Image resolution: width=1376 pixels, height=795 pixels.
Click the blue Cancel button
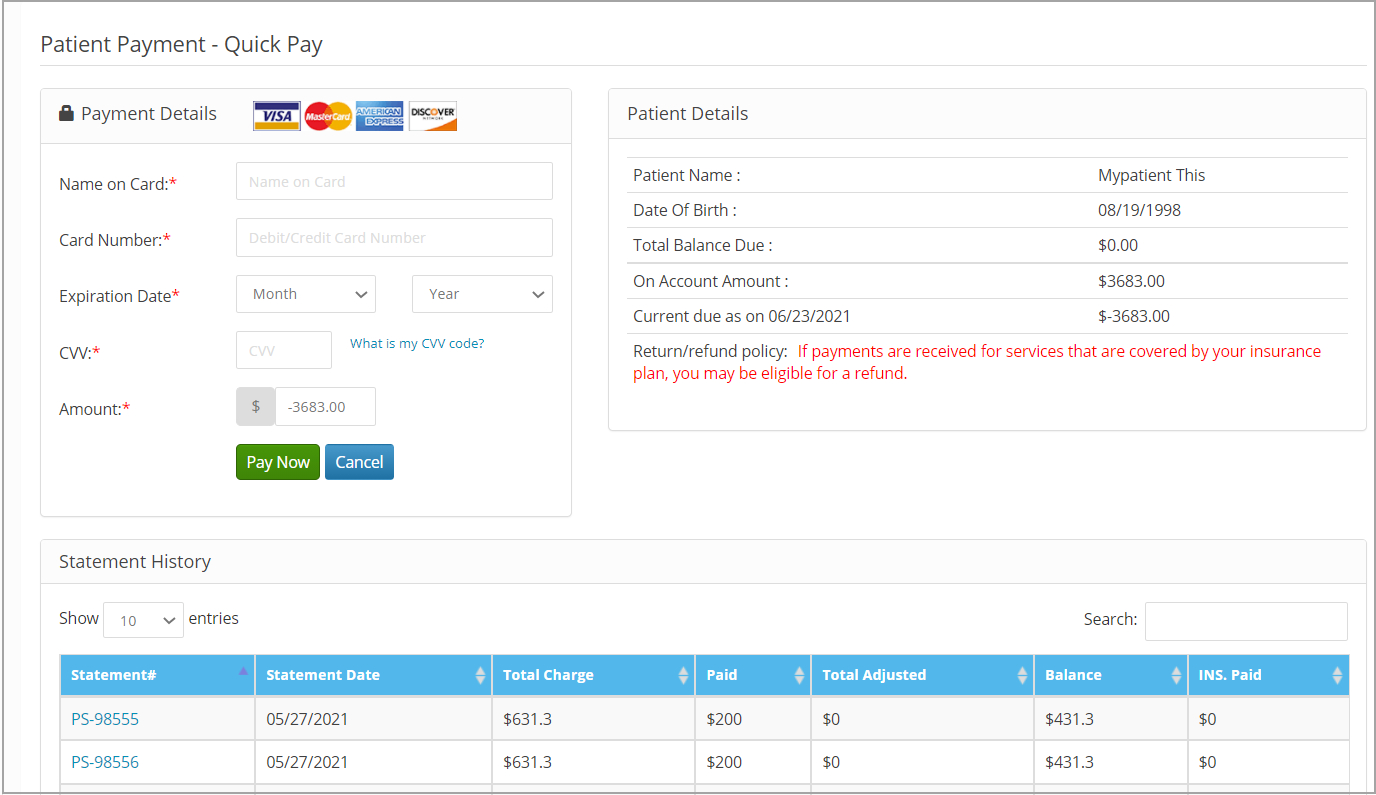point(359,462)
